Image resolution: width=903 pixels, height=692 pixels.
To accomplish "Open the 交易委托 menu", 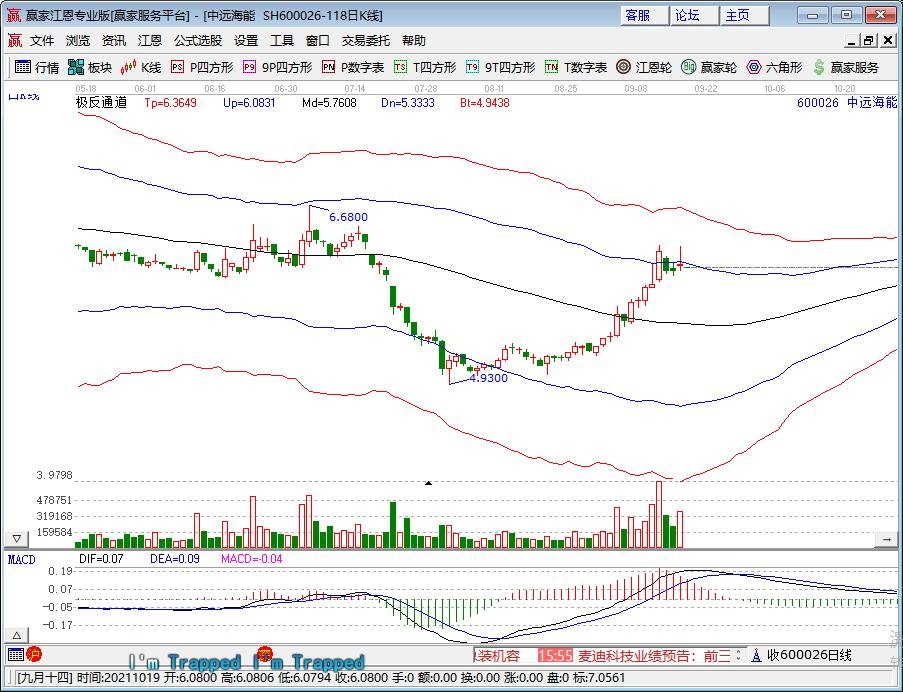I will pyautogui.click(x=366, y=40).
